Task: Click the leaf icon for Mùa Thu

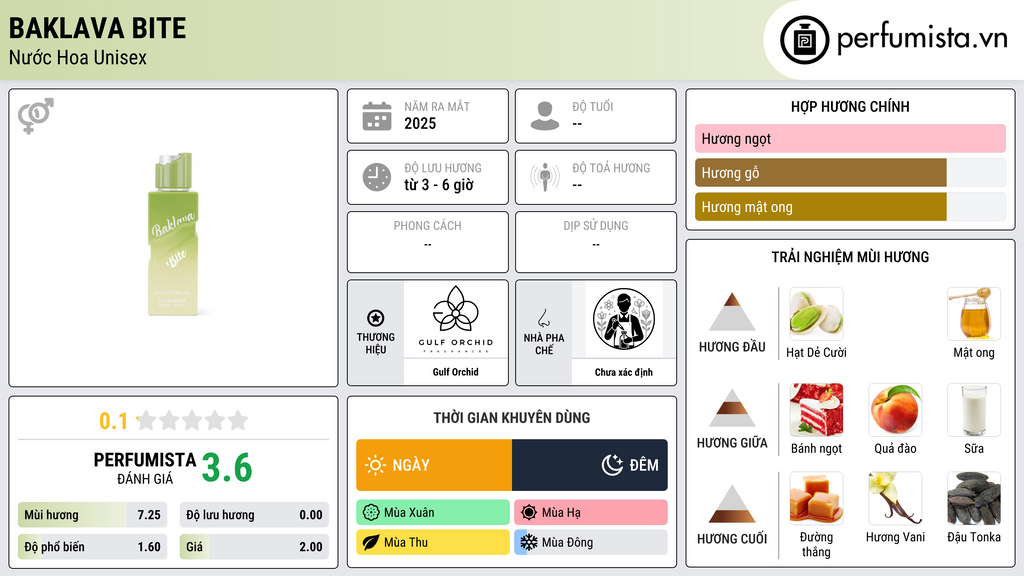Action: 371,542
